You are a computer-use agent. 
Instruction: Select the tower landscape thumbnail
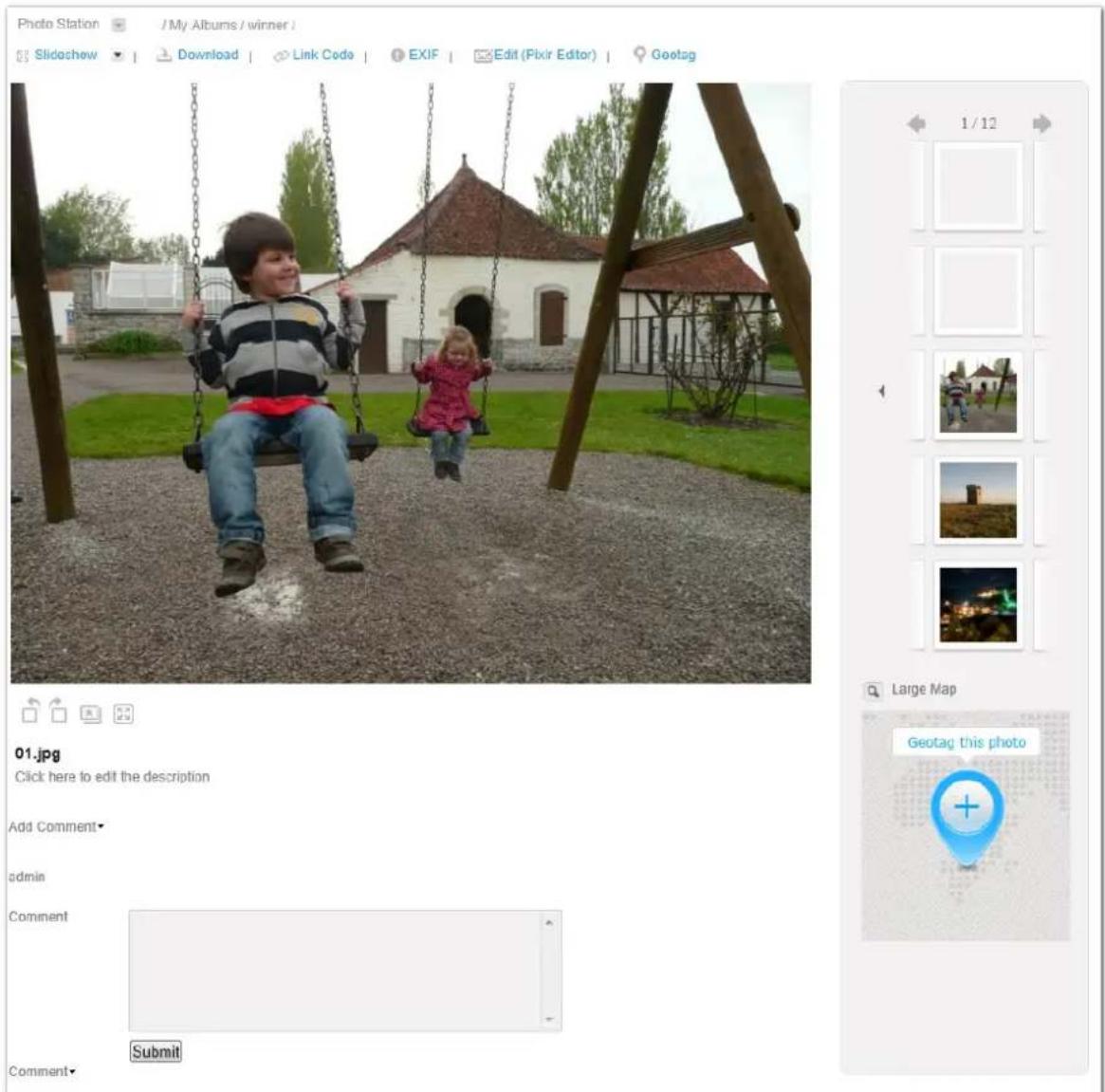tap(978, 500)
